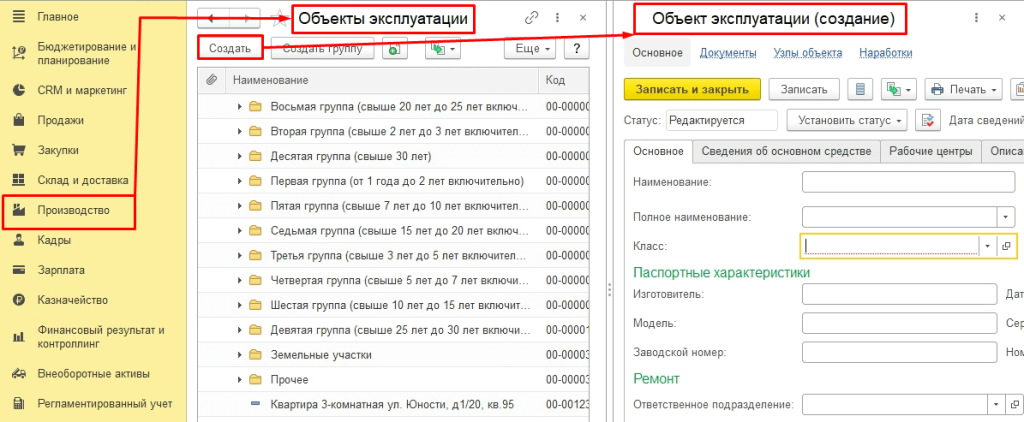Open Производство section

click(73, 210)
